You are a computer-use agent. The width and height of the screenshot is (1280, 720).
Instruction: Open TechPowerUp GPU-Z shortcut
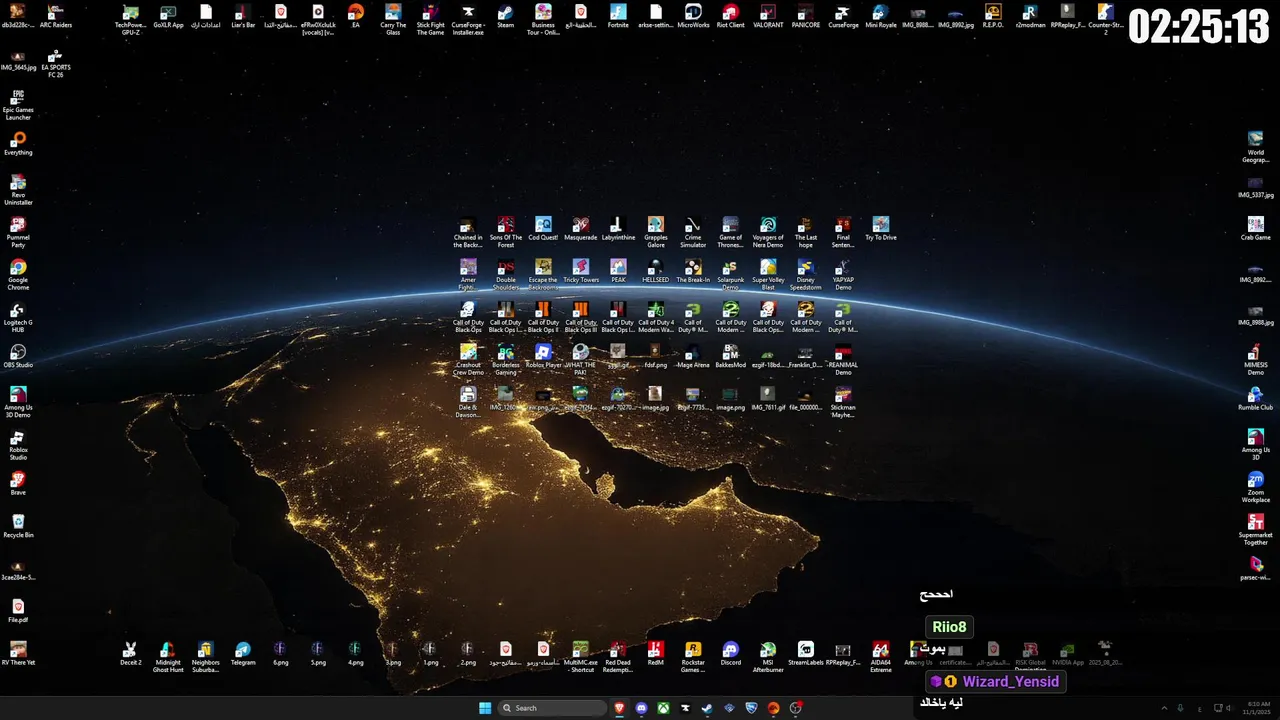(x=130, y=20)
